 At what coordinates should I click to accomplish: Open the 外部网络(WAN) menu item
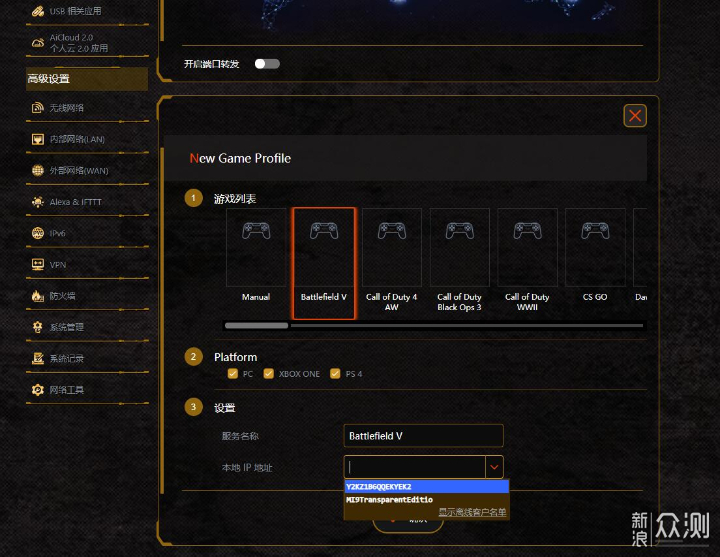79,170
